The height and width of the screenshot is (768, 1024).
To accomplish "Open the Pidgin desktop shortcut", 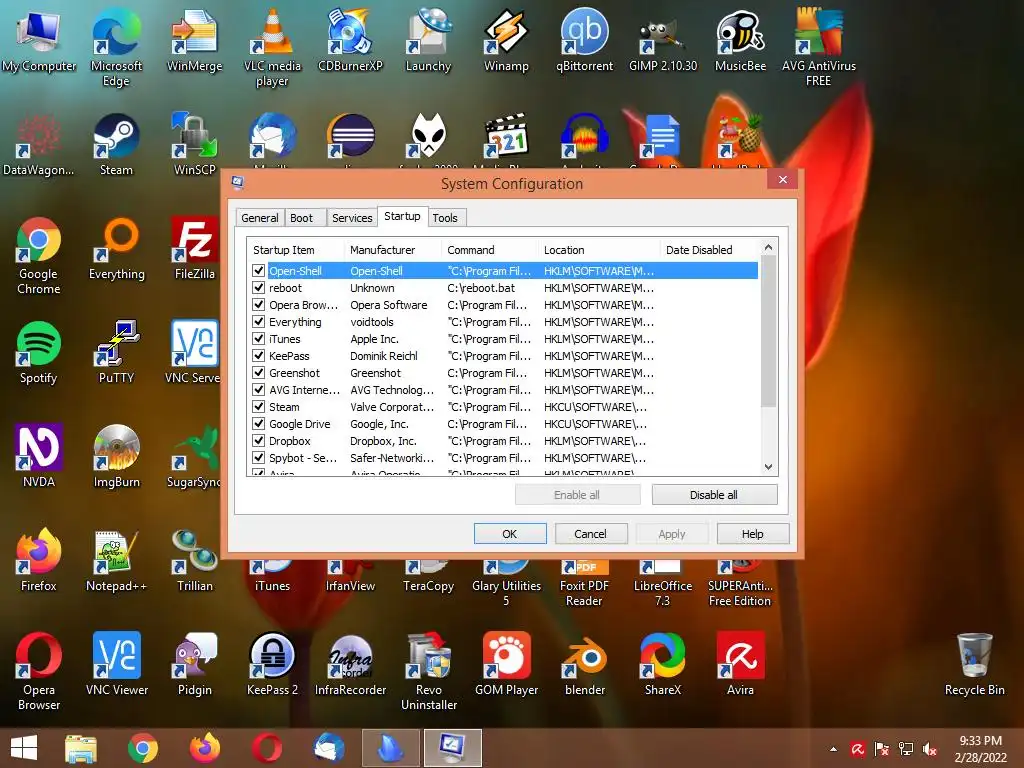I will [194, 664].
